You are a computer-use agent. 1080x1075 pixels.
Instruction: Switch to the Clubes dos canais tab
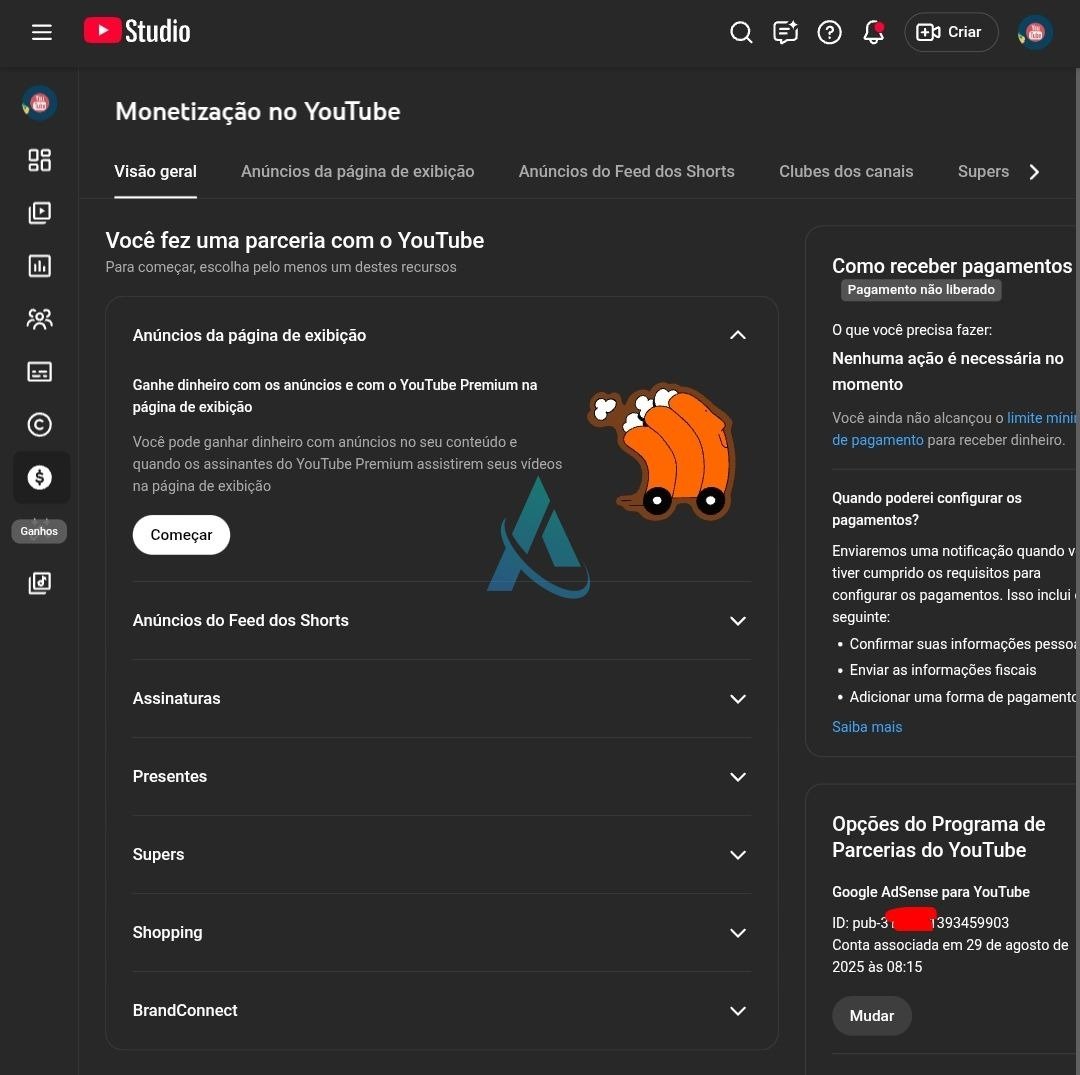[x=846, y=171]
